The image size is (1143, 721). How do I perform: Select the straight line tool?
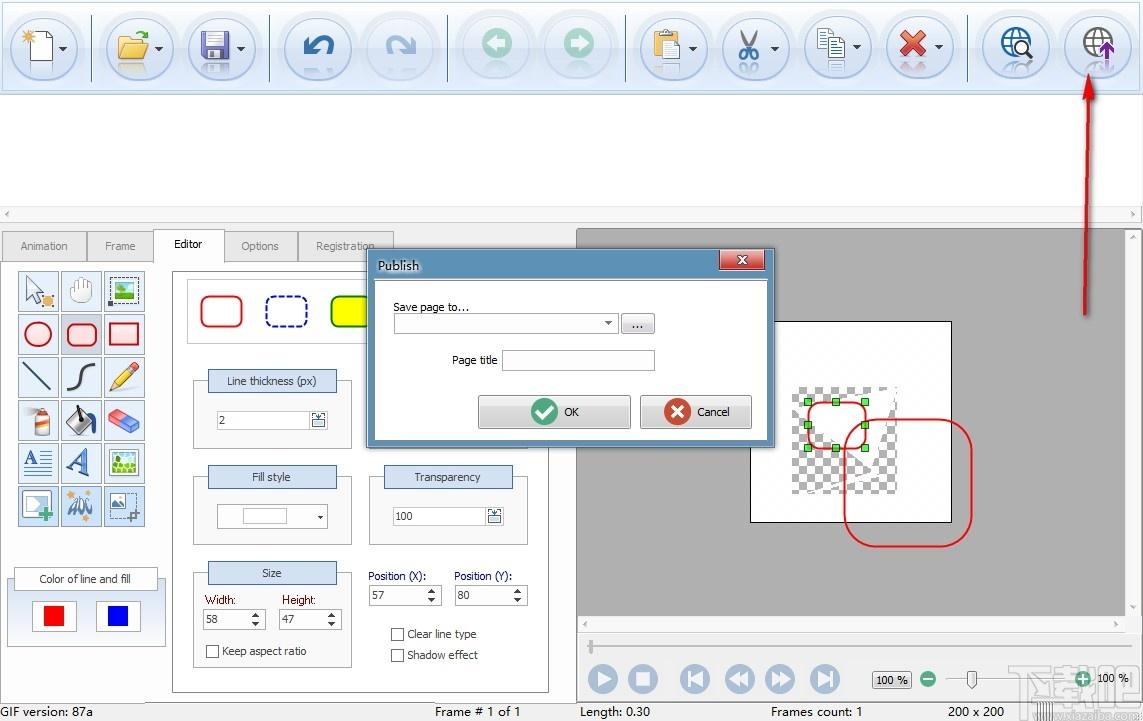pyautogui.click(x=38, y=378)
